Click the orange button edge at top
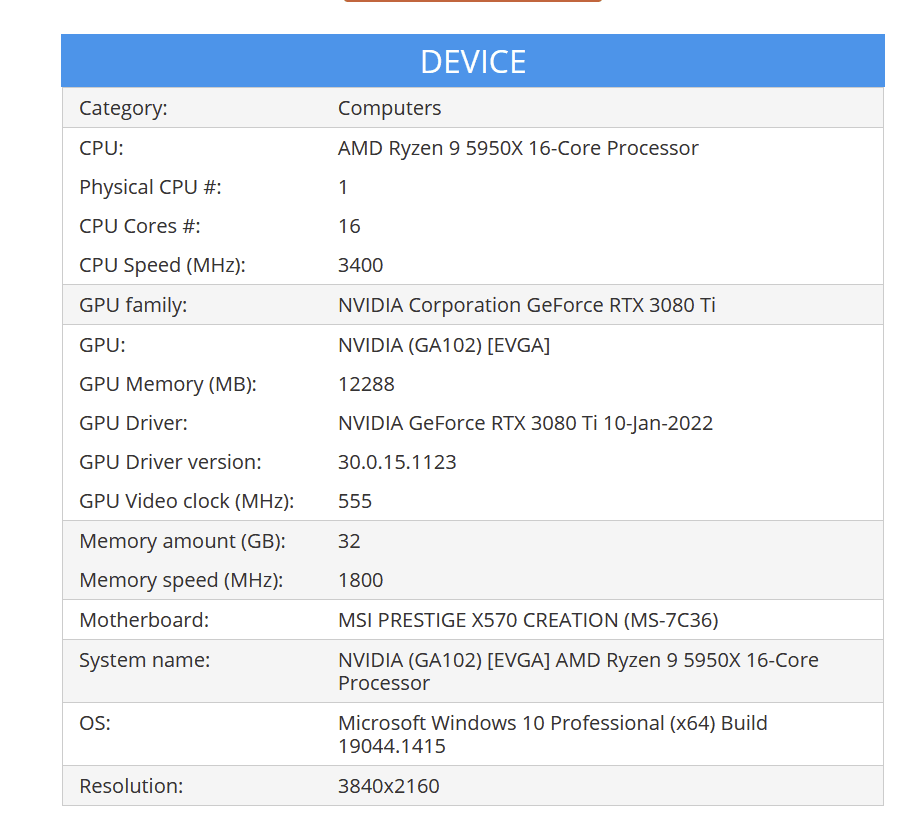903x840 pixels. click(472, 1)
